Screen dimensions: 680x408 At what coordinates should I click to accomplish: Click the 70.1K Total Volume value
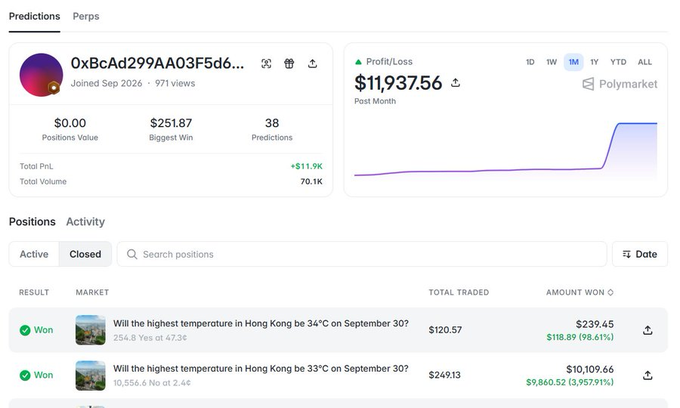(x=311, y=181)
